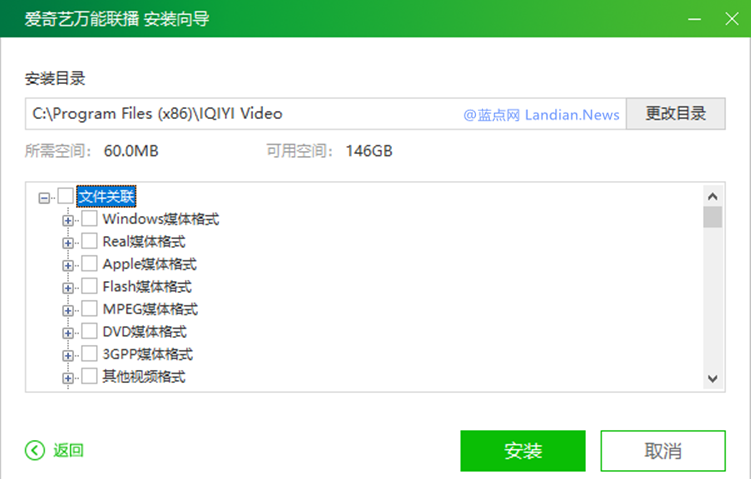The width and height of the screenshot is (751, 479).
Task: Tick the Real媒体格式 checkbox
Action: [90, 241]
